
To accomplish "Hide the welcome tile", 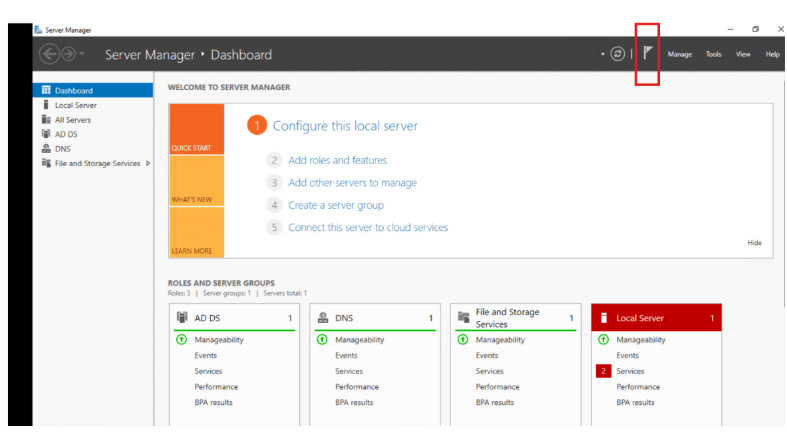I will [754, 243].
